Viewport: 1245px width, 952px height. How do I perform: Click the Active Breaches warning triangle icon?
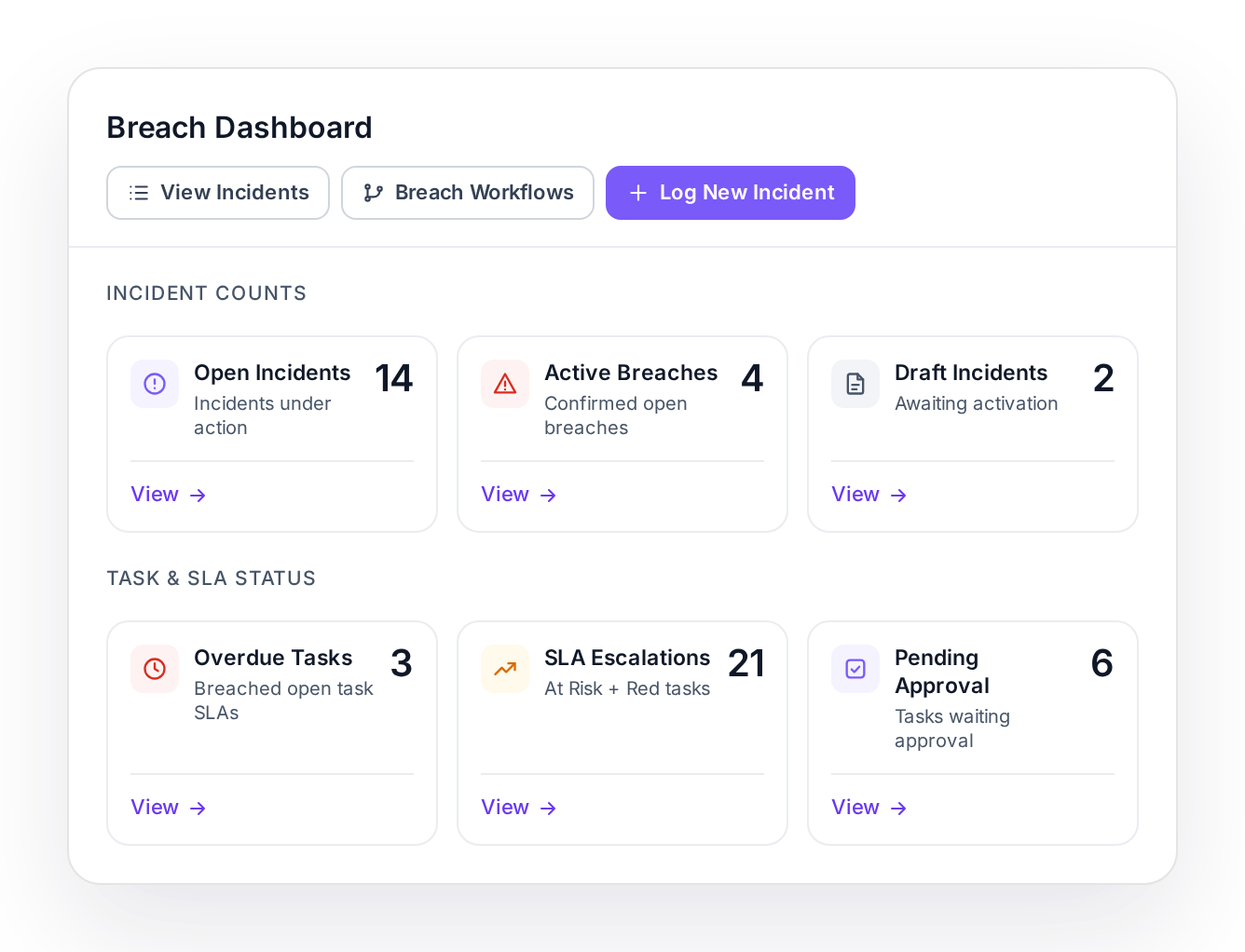point(505,384)
